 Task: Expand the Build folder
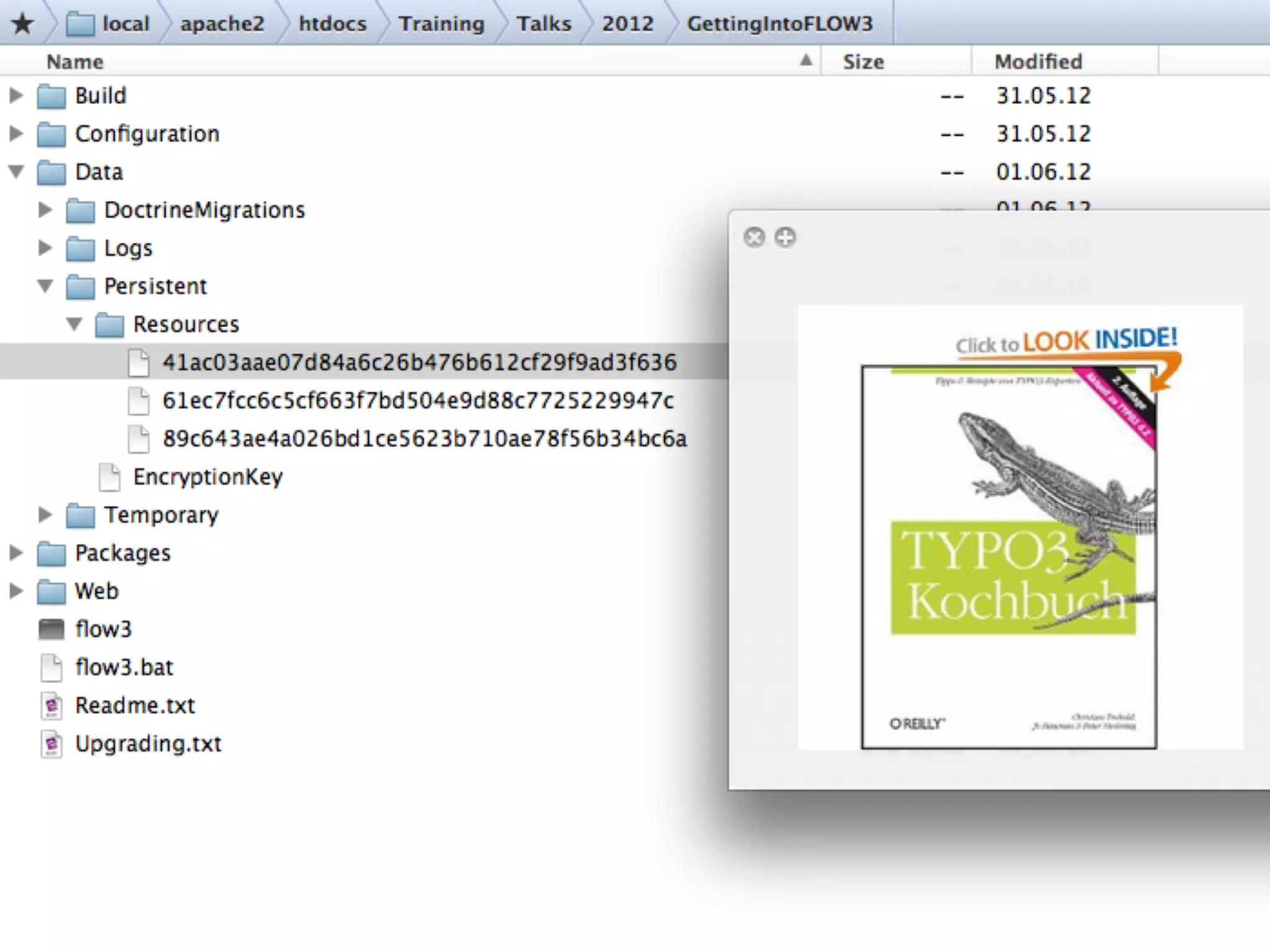16,95
